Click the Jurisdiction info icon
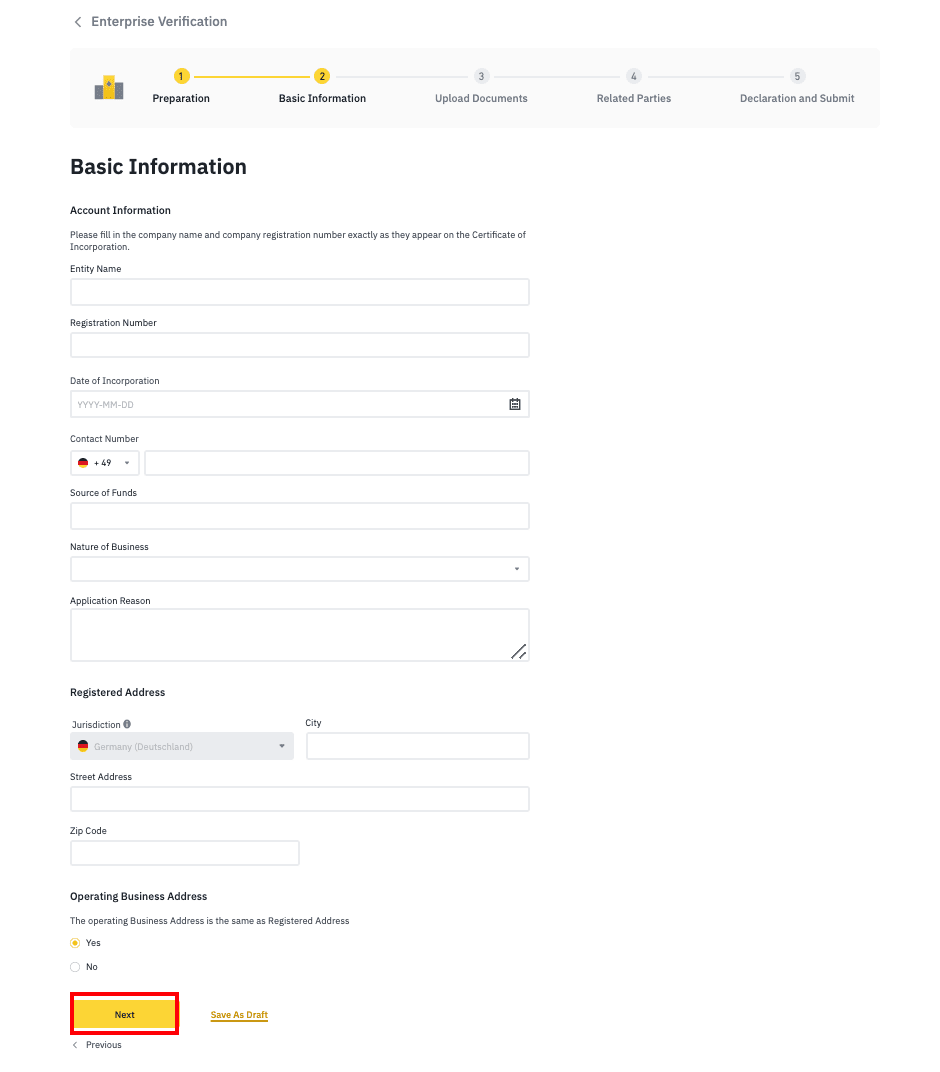This screenshot has width=940, height=1072. pos(127,724)
